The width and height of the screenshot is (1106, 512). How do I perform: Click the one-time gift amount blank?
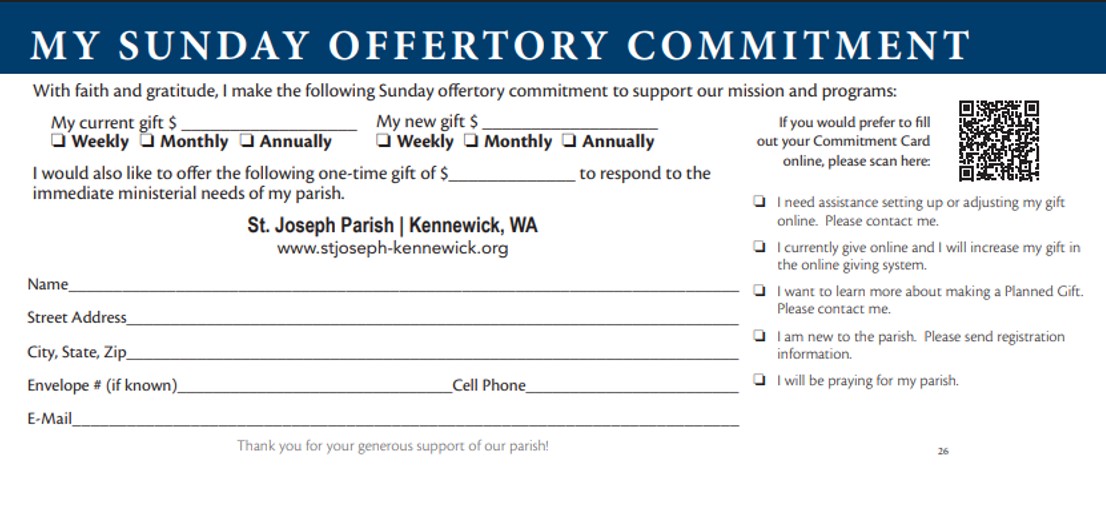(512, 174)
